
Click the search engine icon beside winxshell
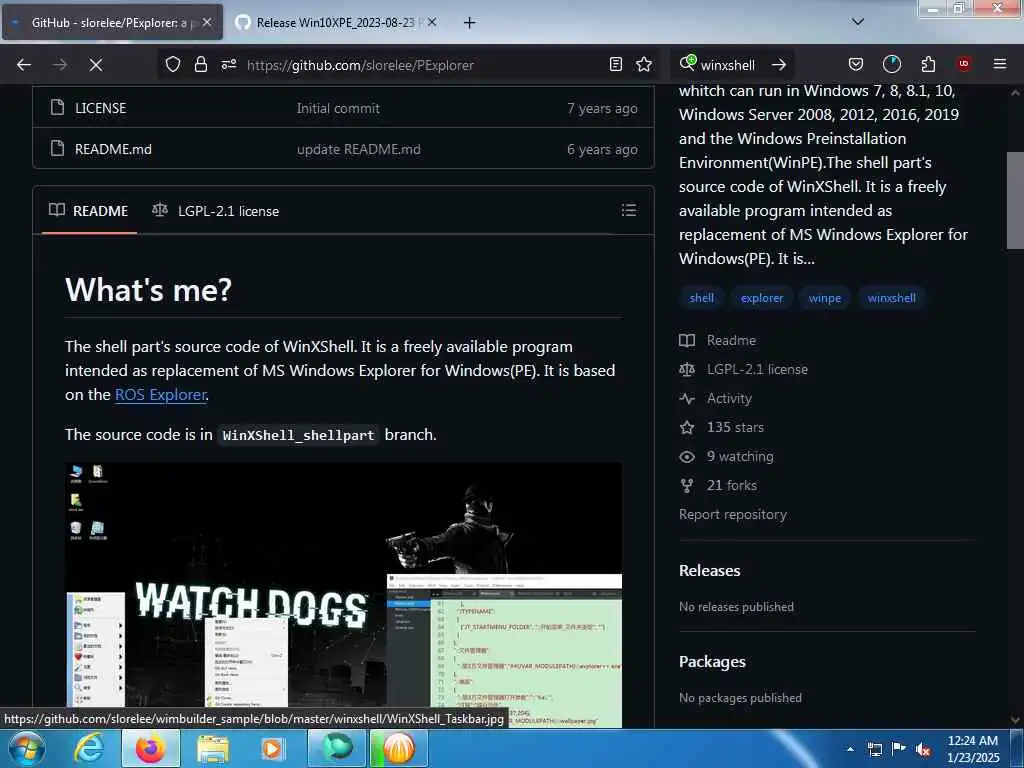tap(688, 63)
